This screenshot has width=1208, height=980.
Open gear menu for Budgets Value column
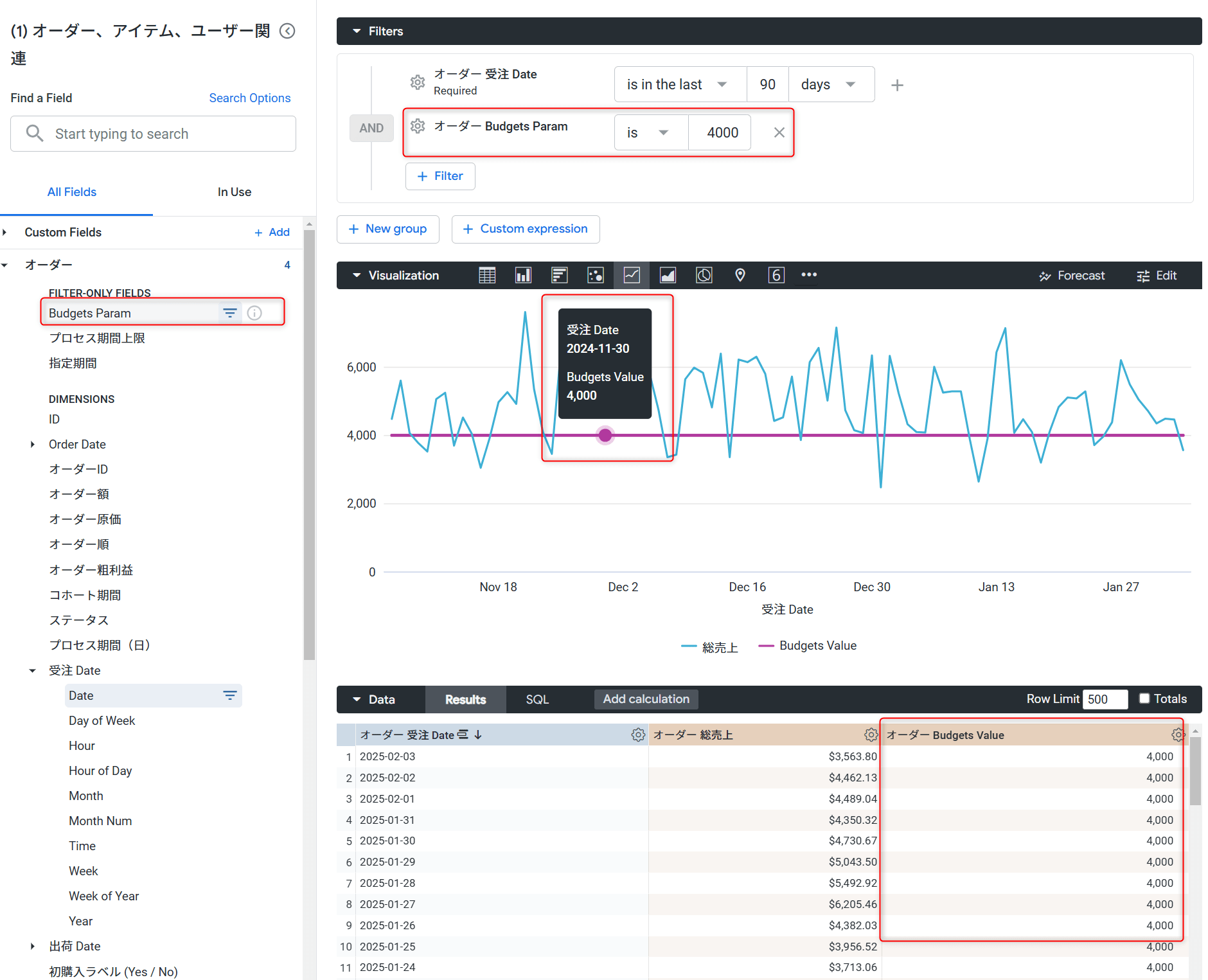[1178, 735]
